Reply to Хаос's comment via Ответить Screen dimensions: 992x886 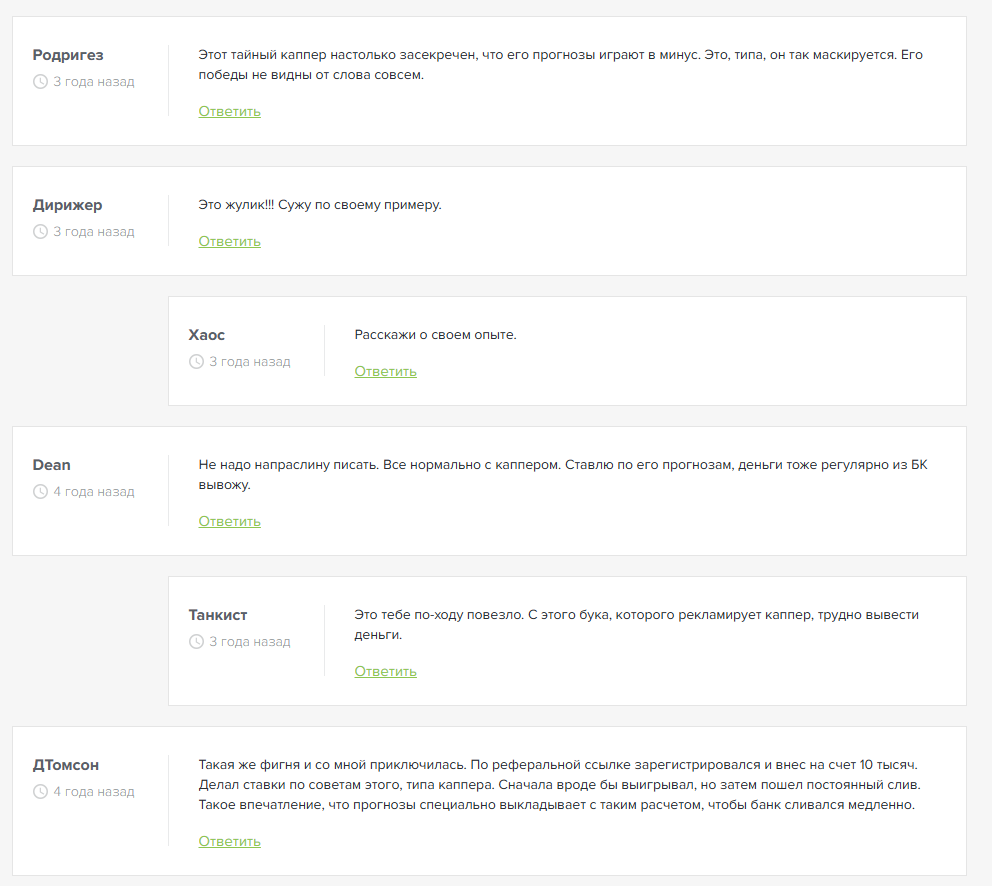pyautogui.click(x=385, y=372)
